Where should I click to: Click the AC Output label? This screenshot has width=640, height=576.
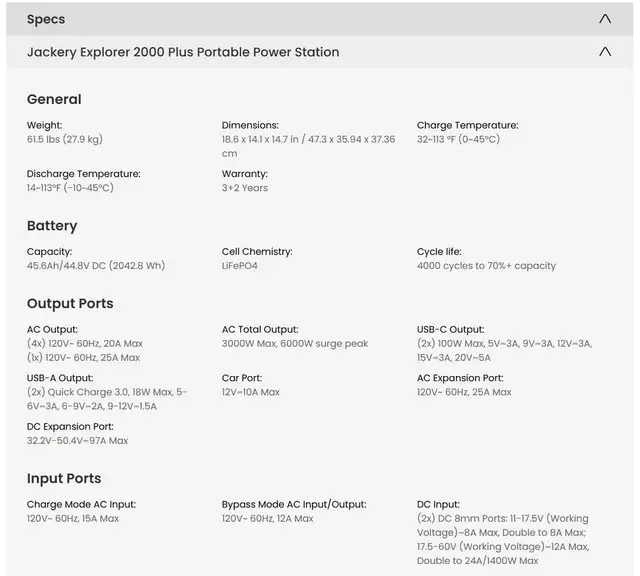(x=52, y=329)
